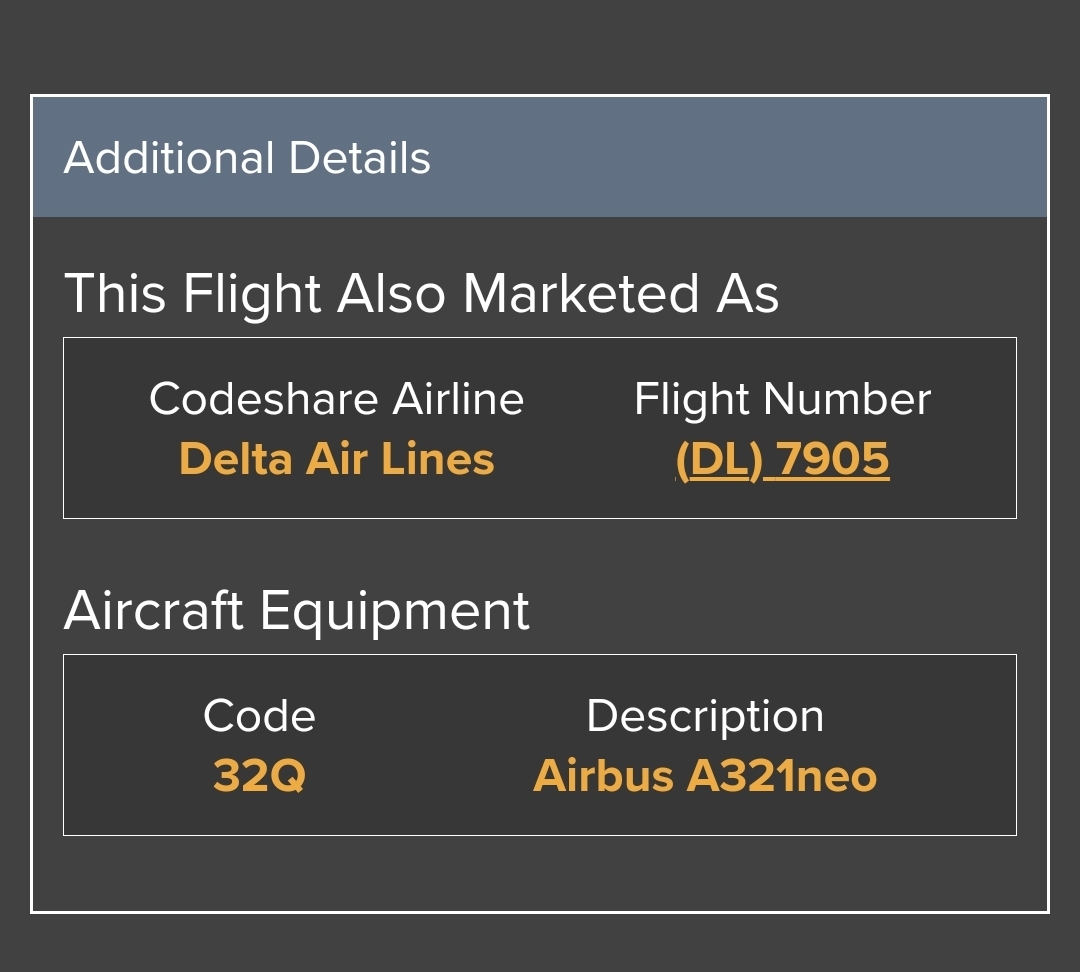The image size is (1080, 972).
Task: Click the Aircraft Equipment heading
Action: tap(297, 611)
